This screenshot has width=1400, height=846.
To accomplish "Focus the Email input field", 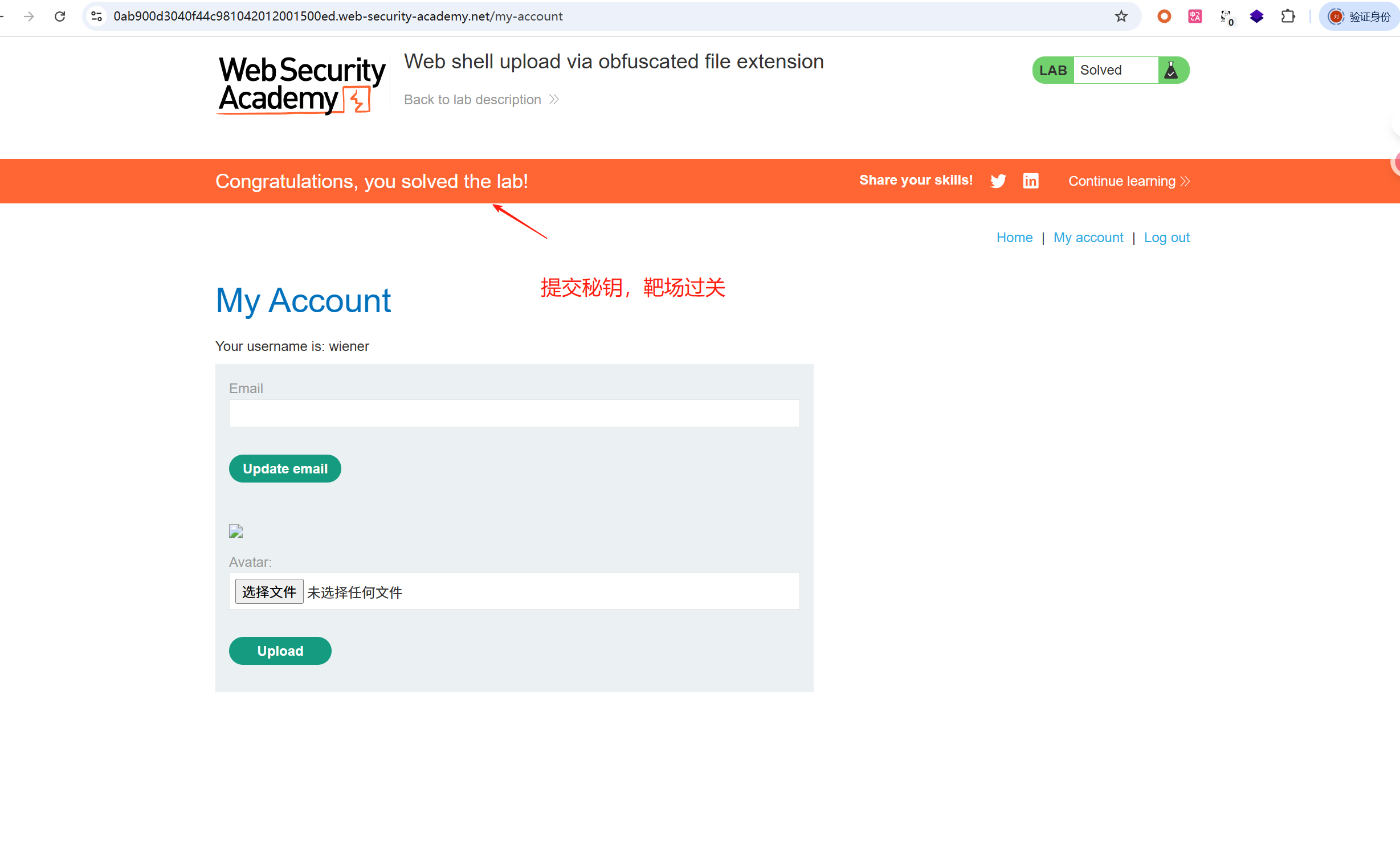I will coord(514,413).
